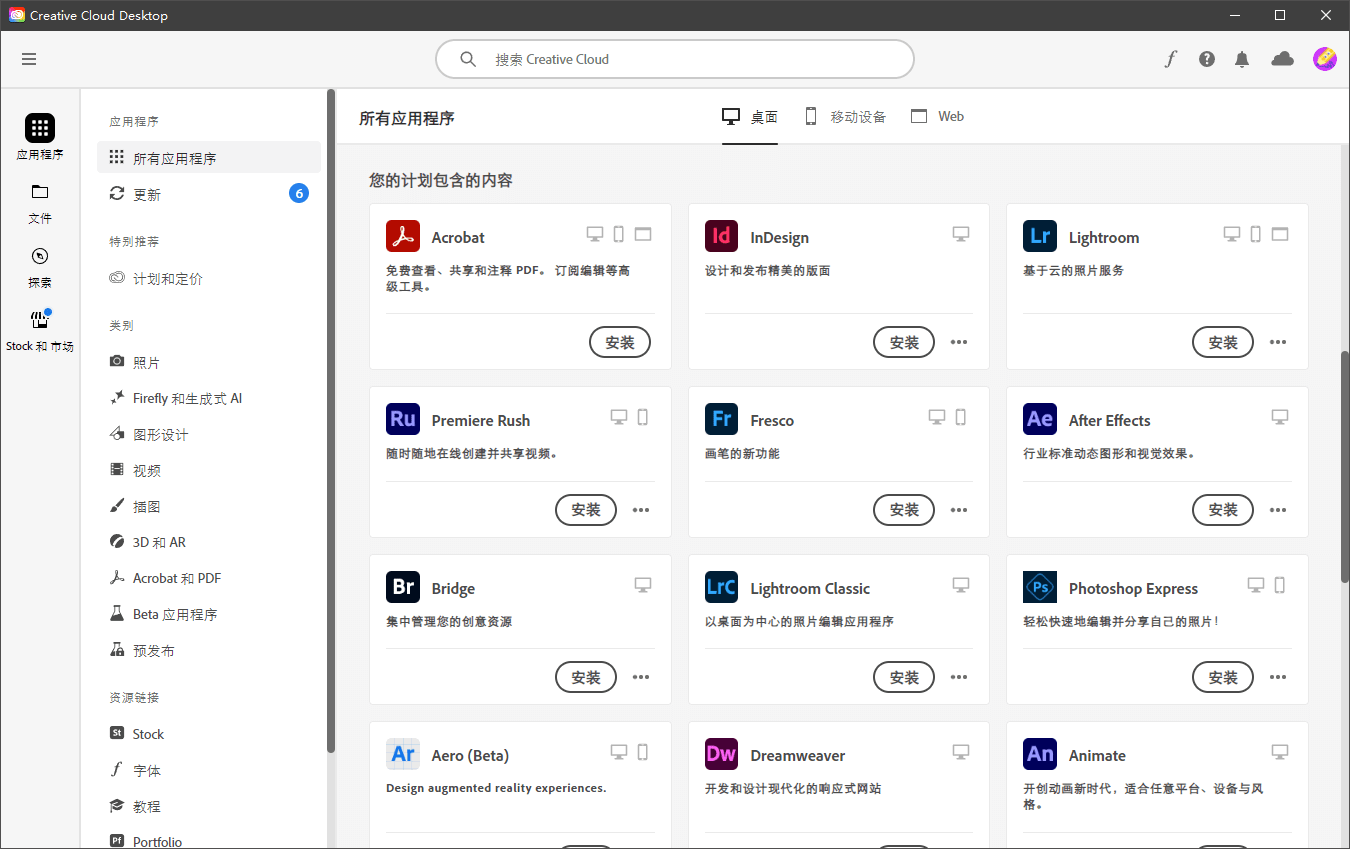
Task: Open the Help icon near the top right
Action: 1206,59
